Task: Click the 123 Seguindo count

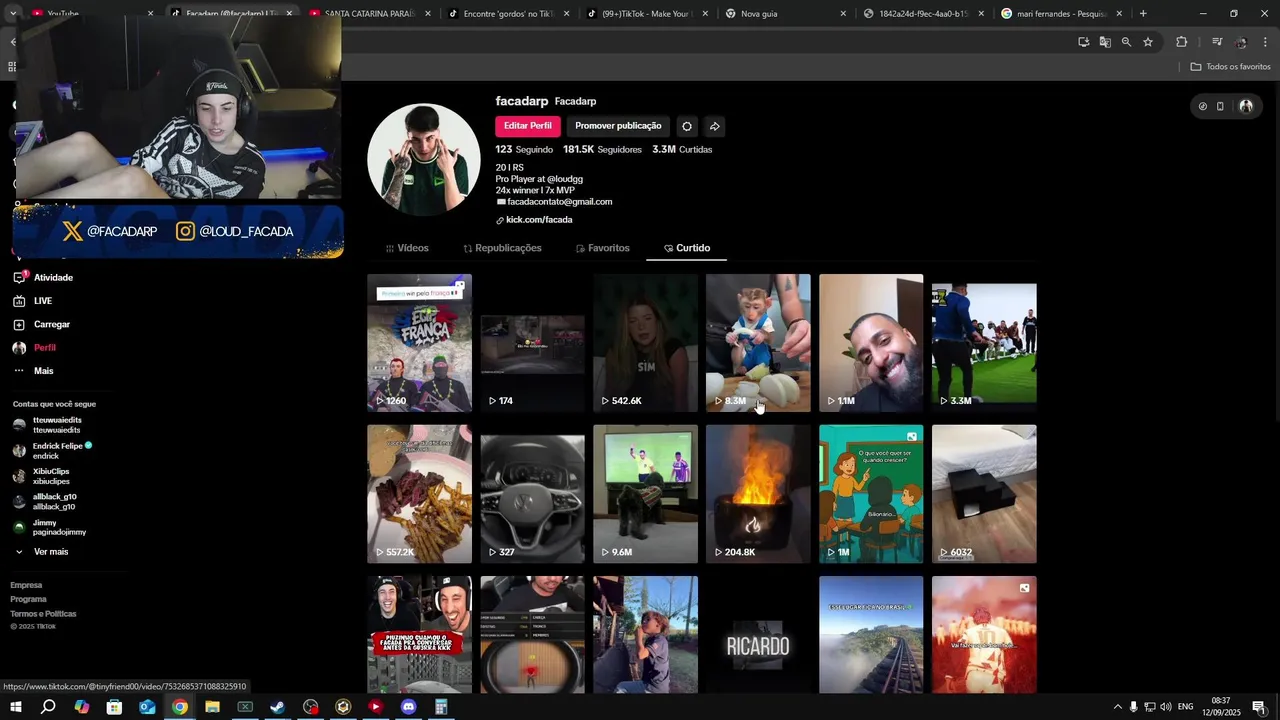Action: (x=524, y=149)
